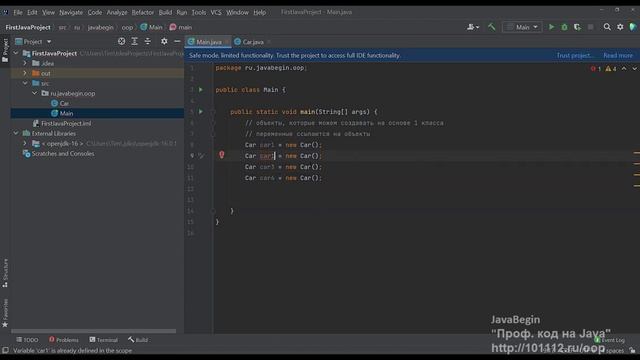640x360 pixels.
Task: Toggle the Structure side tool window
Action: click(x=5, y=273)
